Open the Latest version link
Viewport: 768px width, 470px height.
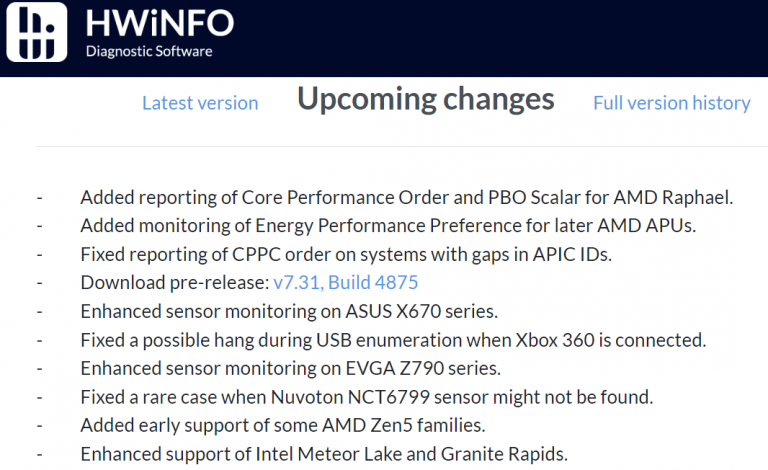pos(200,103)
